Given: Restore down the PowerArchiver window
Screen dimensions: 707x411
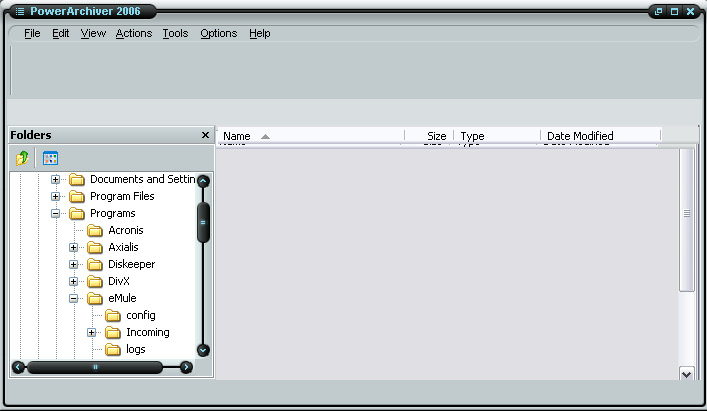Looking at the screenshot, I should click(x=658, y=12).
